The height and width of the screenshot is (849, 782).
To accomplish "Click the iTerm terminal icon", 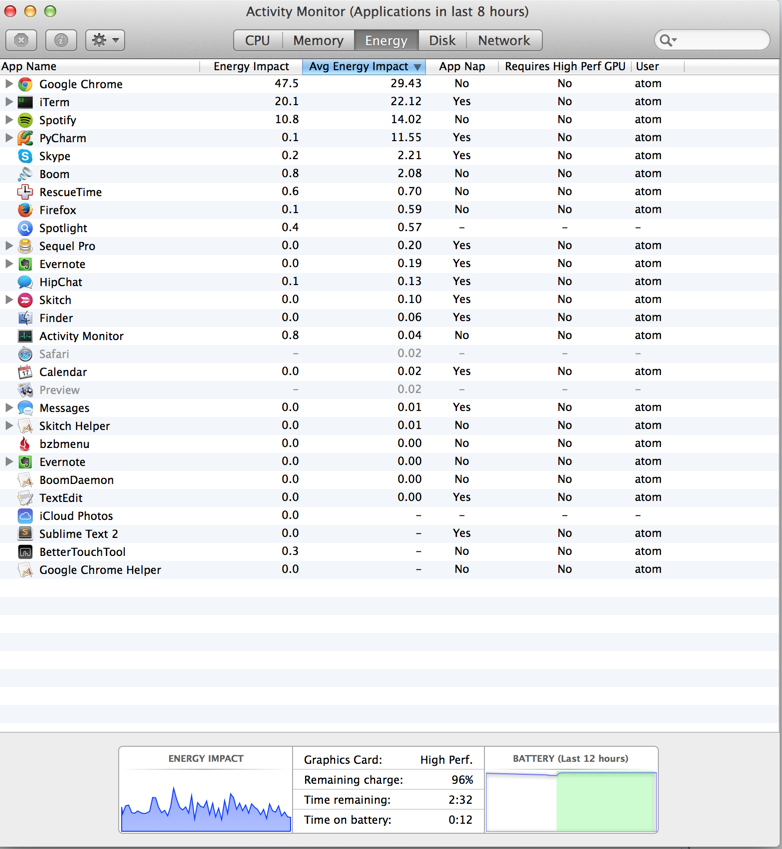I will click(x=25, y=102).
